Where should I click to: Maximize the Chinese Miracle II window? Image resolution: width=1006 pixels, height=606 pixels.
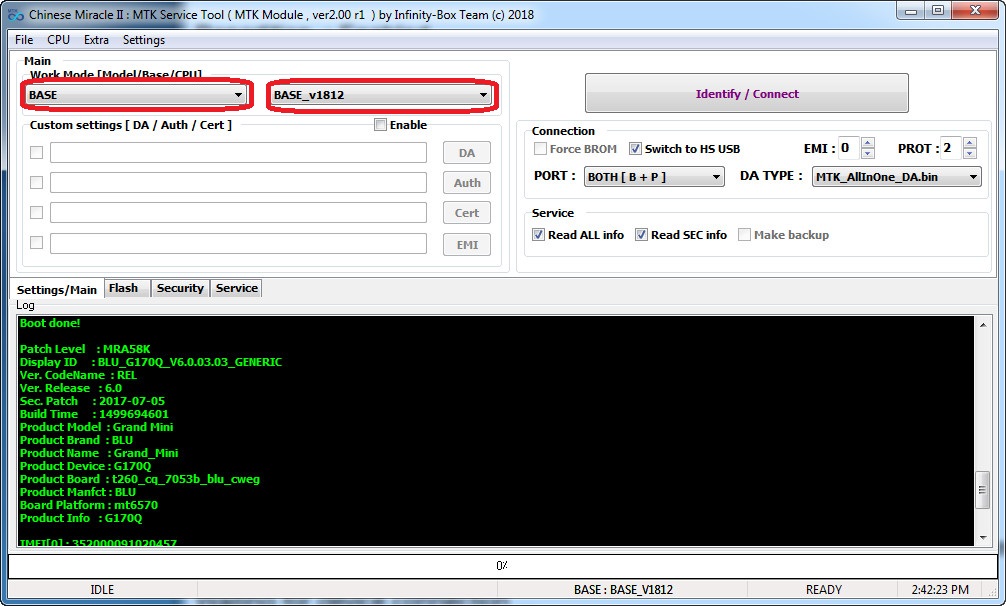coord(937,11)
